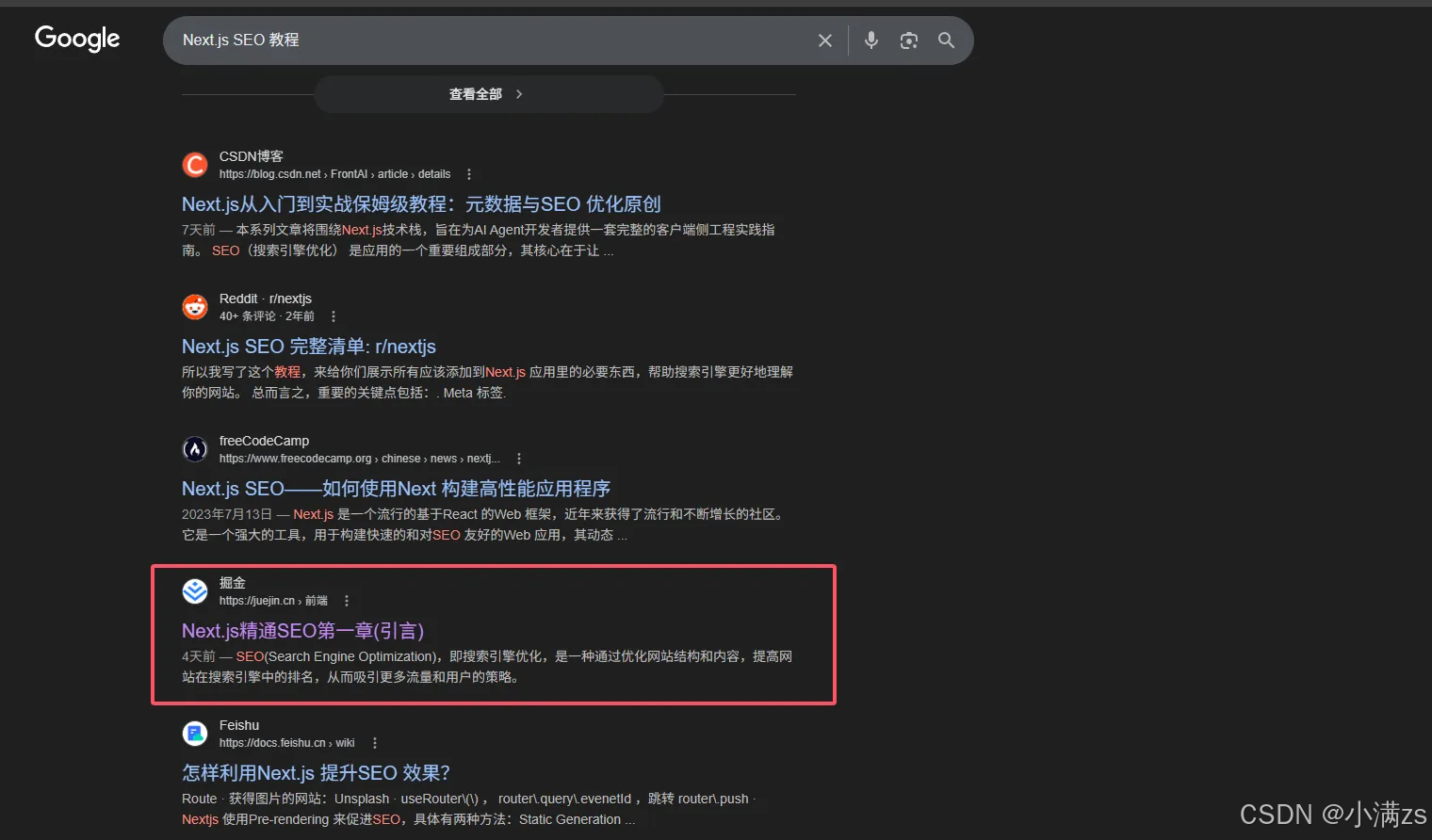Open the freeCodeCamp Next.js SEO article link
The width and height of the screenshot is (1432, 840).
coord(396,488)
